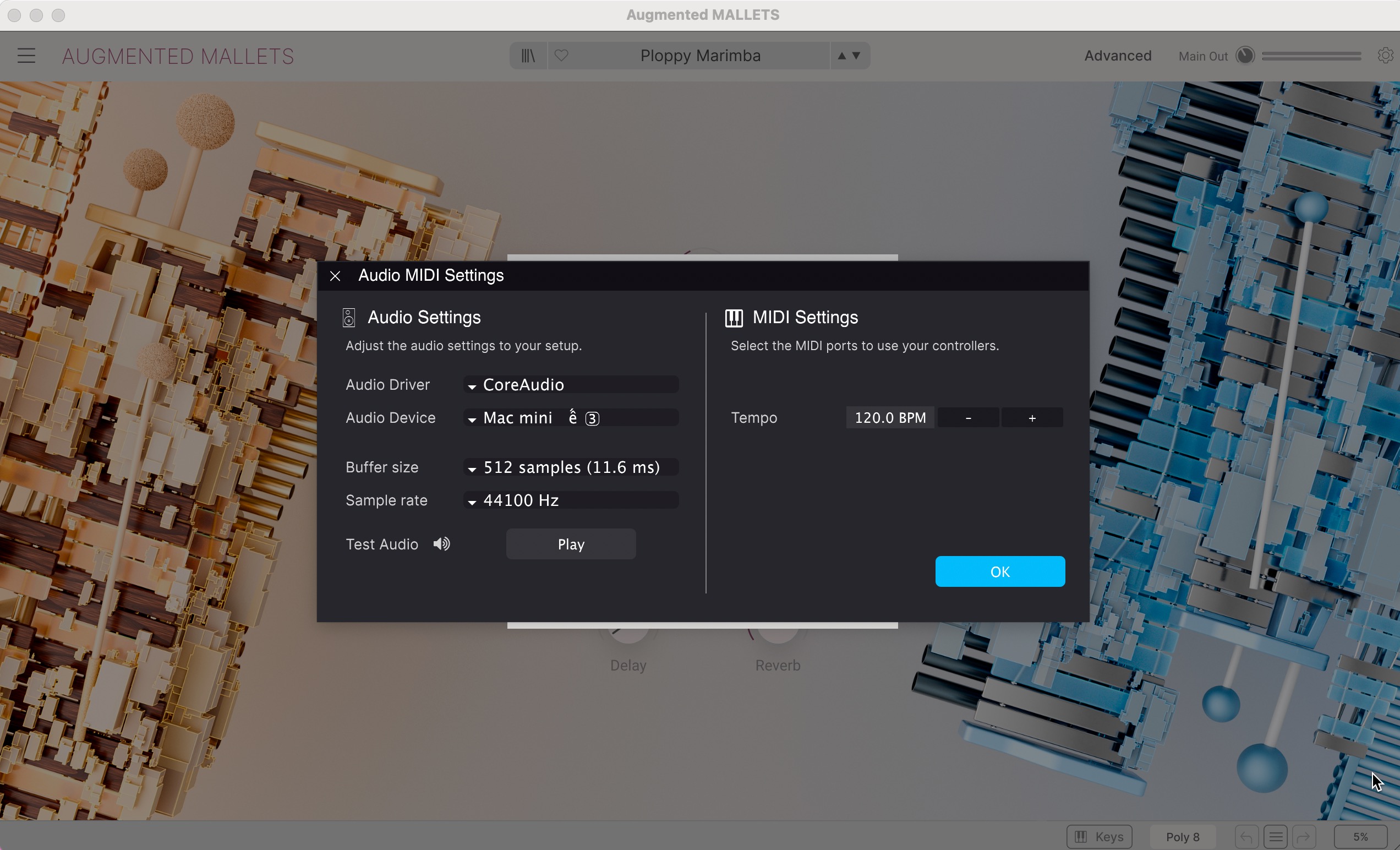
Task: Click the Audio Settings speaker icon
Action: pos(349,317)
